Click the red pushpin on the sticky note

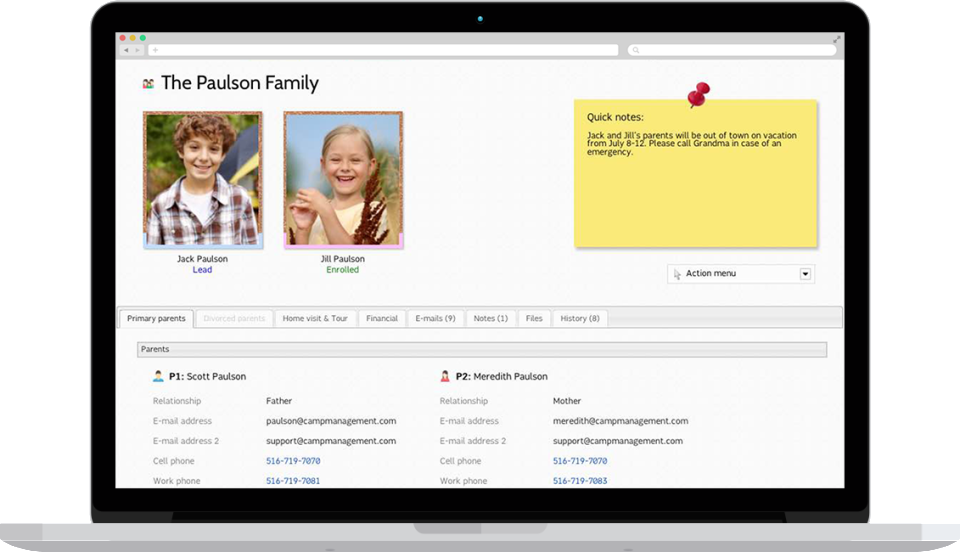[x=698, y=95]
